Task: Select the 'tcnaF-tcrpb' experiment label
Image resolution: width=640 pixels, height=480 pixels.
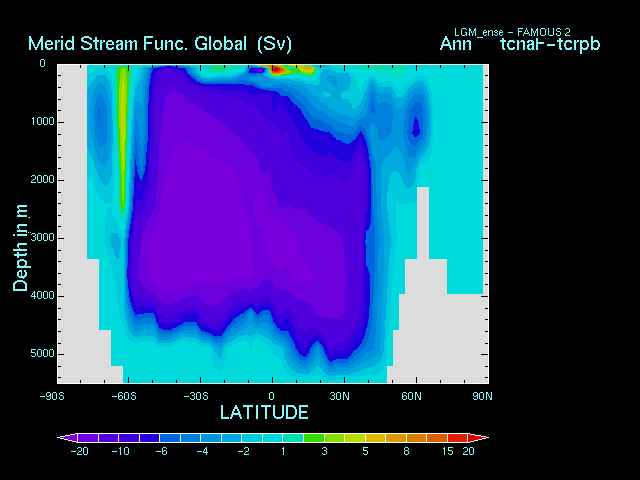Action: click(550, 44)
